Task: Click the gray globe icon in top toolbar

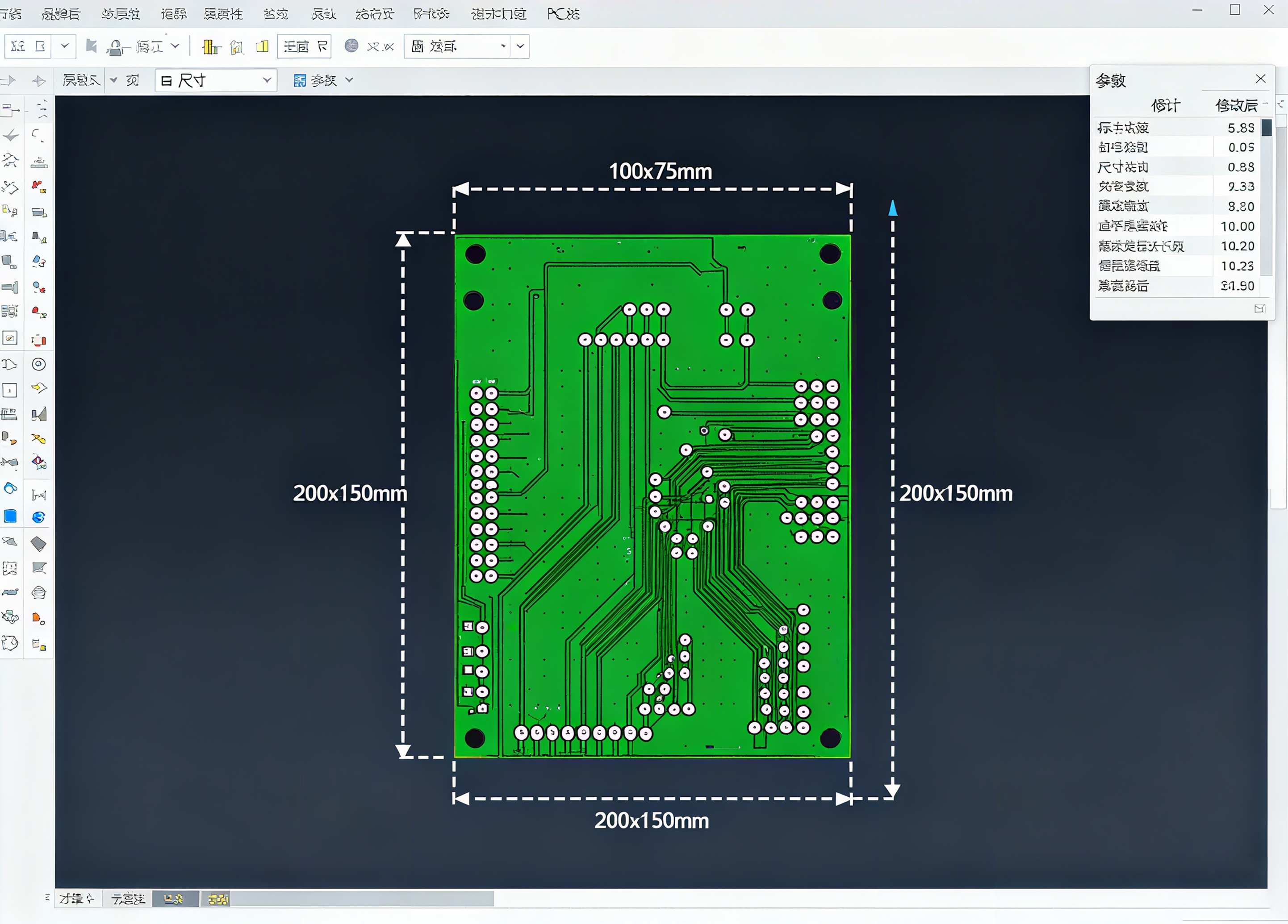Action: pyautogui.click(x=351, y=46)
